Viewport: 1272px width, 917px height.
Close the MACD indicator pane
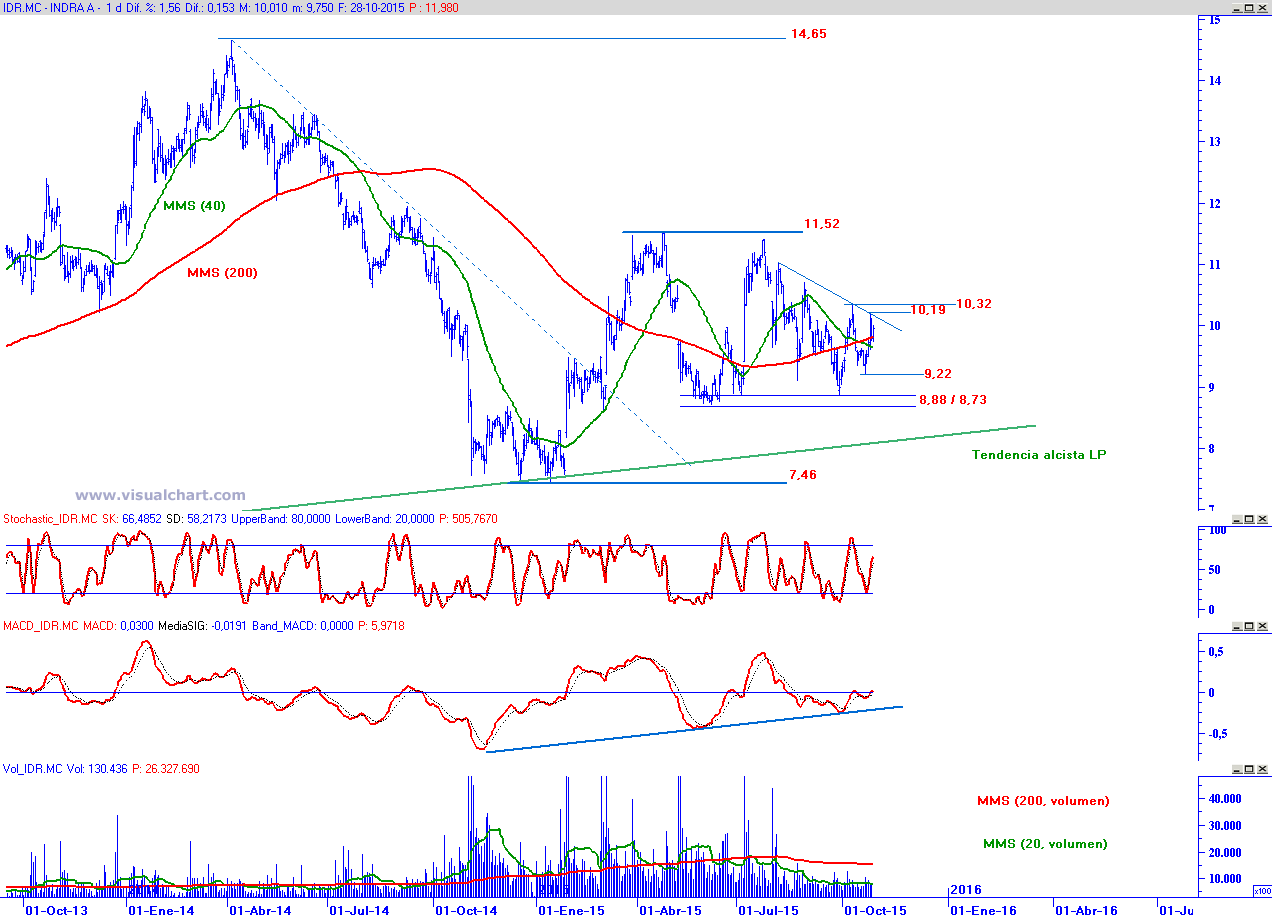point(1262,626)
